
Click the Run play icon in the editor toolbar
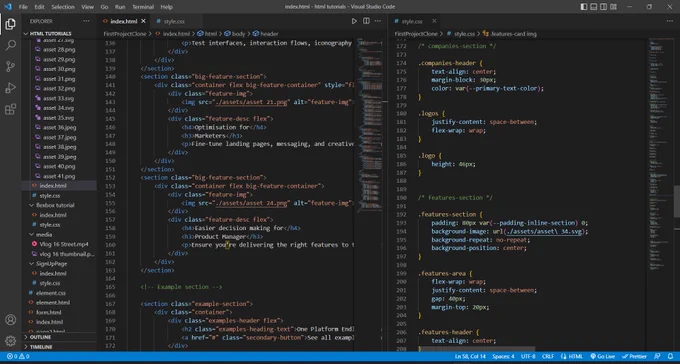pyautogui.click(x=354, y=21)
